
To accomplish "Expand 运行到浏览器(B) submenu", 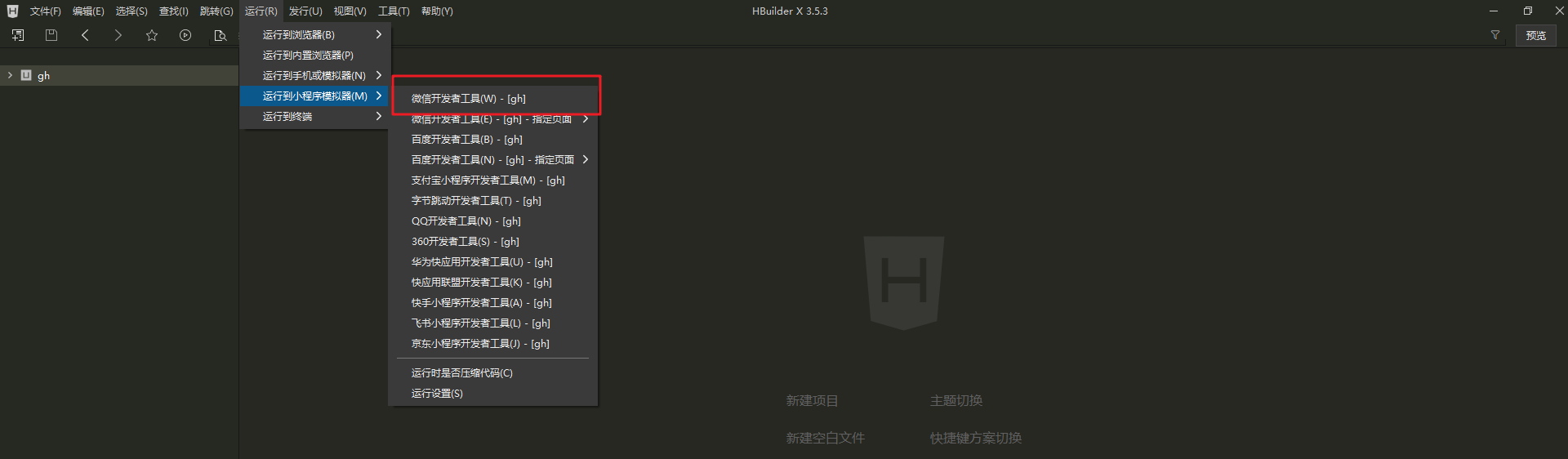I will point(315,34).
